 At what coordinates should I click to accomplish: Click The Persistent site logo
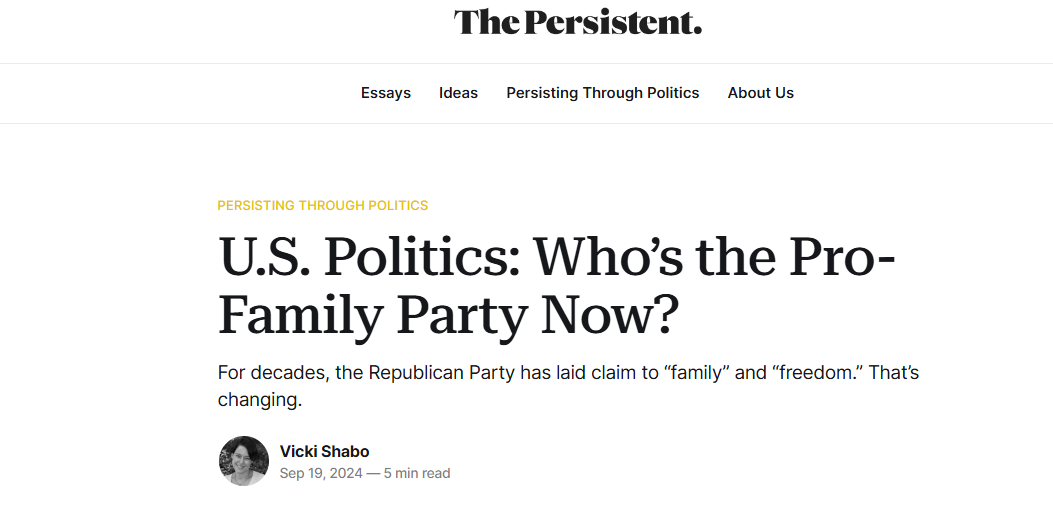tap(577, 22)
